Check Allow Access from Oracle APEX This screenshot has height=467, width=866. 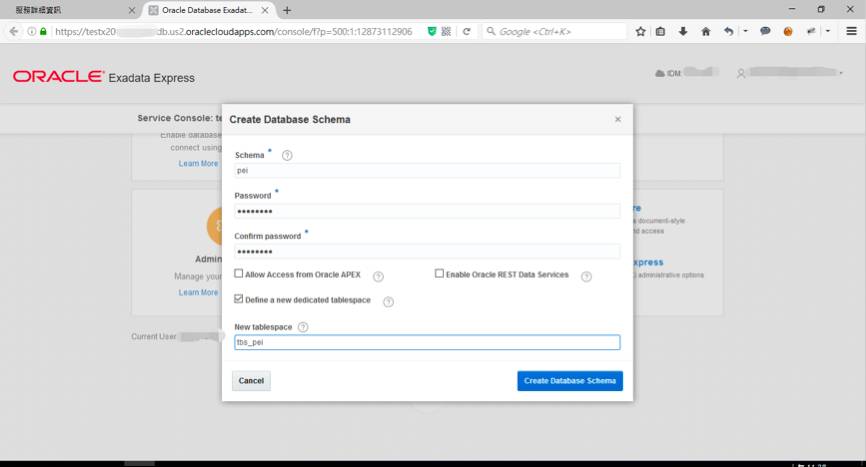(239, 274)
